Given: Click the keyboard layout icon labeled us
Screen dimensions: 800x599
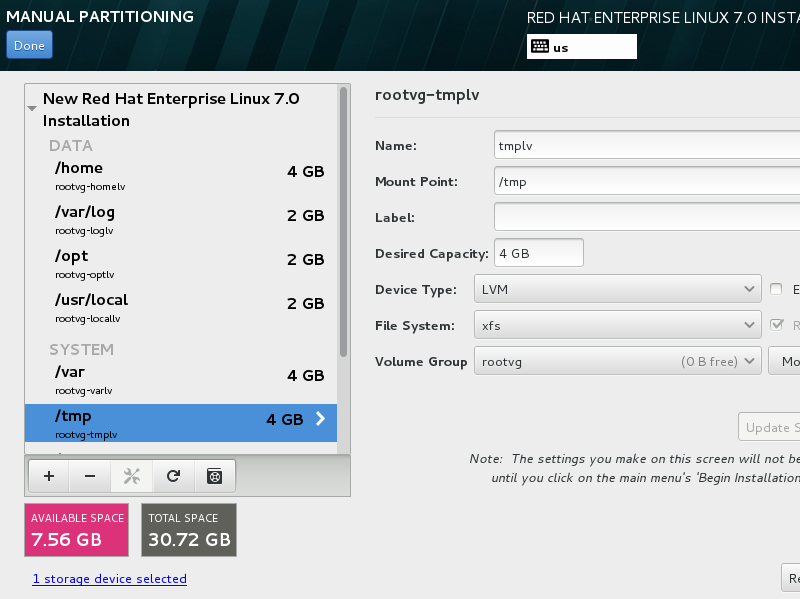Looking at the screenshot, I should coord(540,46).
